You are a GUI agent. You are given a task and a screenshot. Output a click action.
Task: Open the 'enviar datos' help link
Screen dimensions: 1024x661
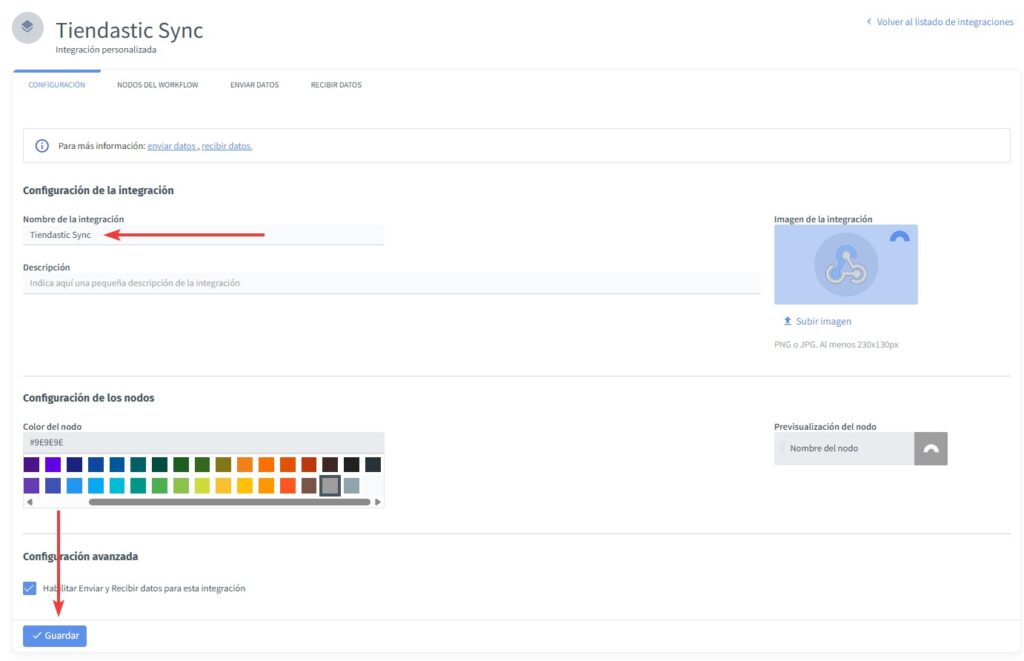171,146
